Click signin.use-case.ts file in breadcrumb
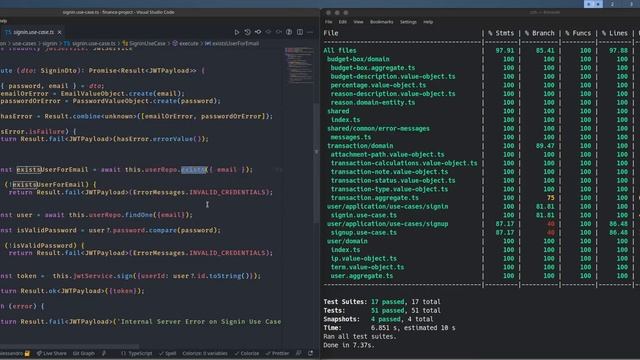Viewport: 640px width, 360px height. (x=90, y=43)
